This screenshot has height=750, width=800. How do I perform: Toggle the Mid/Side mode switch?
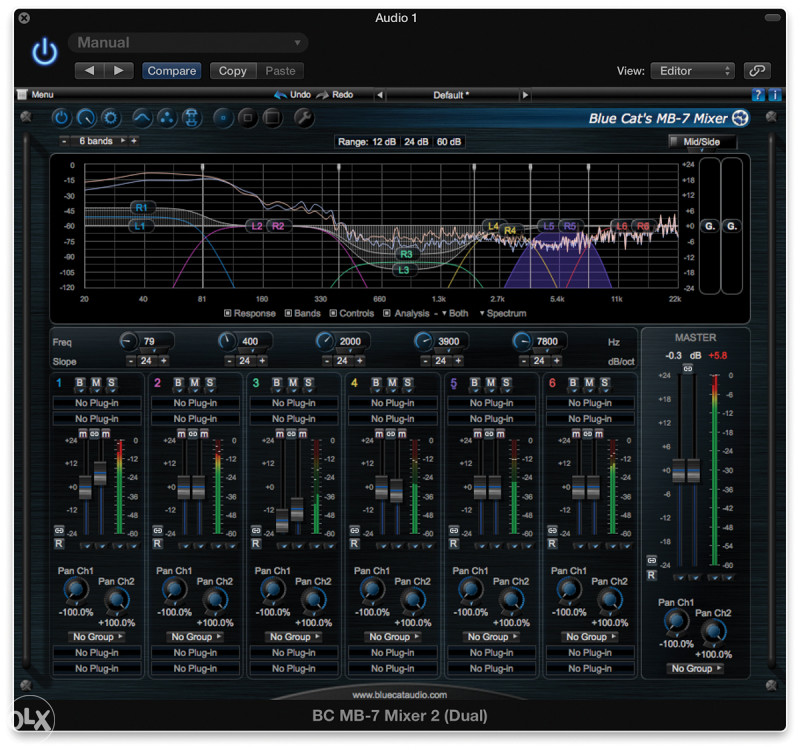click(702, 142)
